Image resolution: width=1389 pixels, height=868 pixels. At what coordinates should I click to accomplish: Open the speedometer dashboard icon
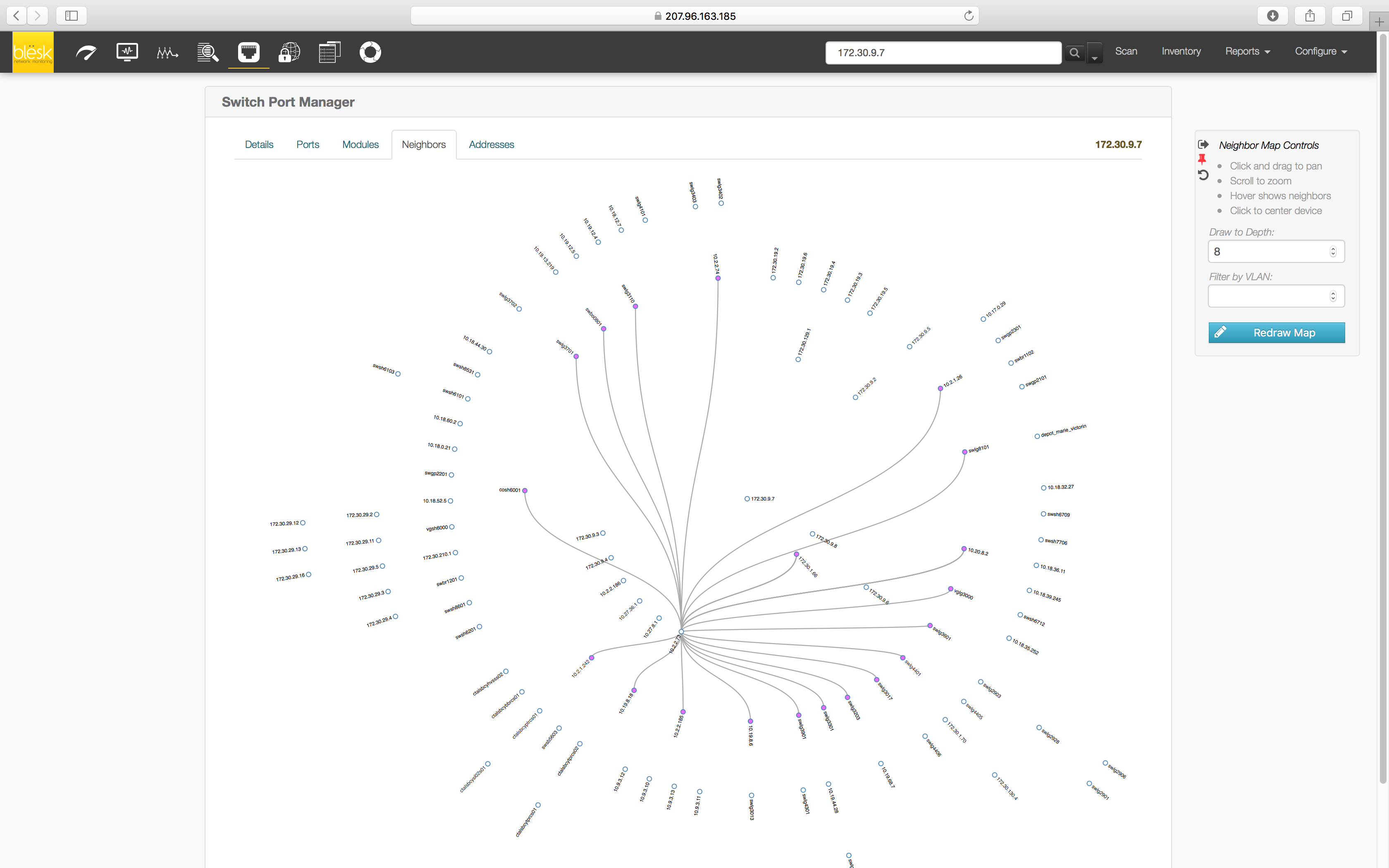(86, 52)
